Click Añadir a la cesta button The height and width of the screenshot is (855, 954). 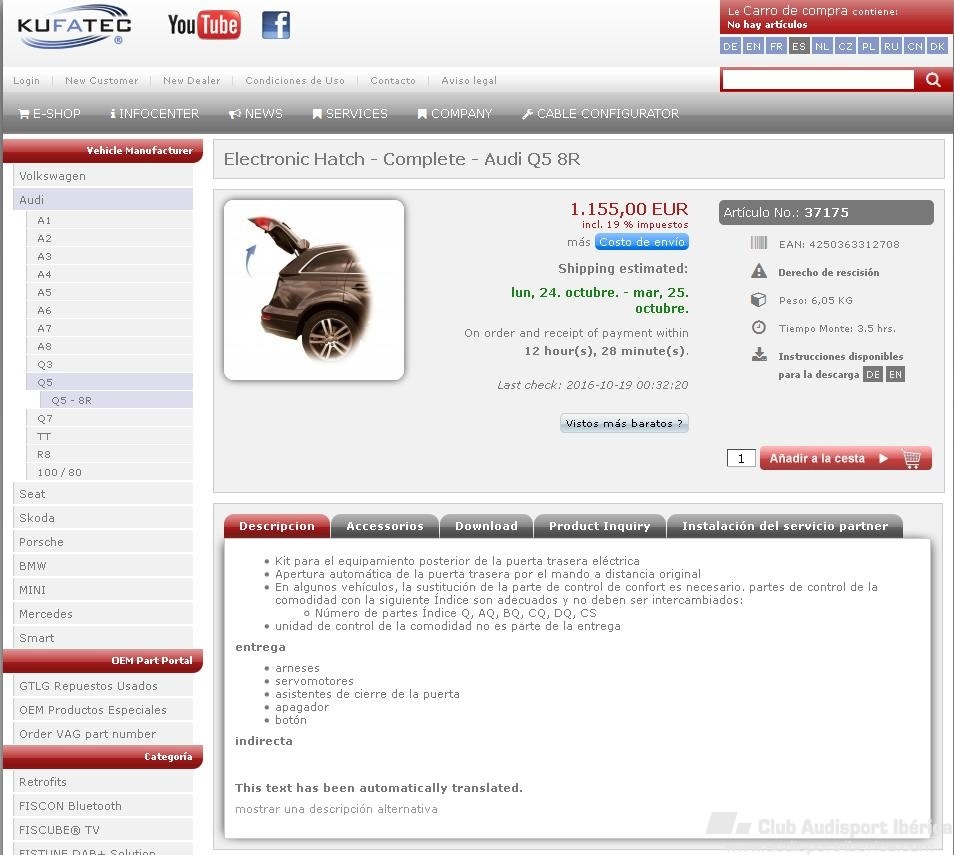pyautogui.click(x=846, y=458)
